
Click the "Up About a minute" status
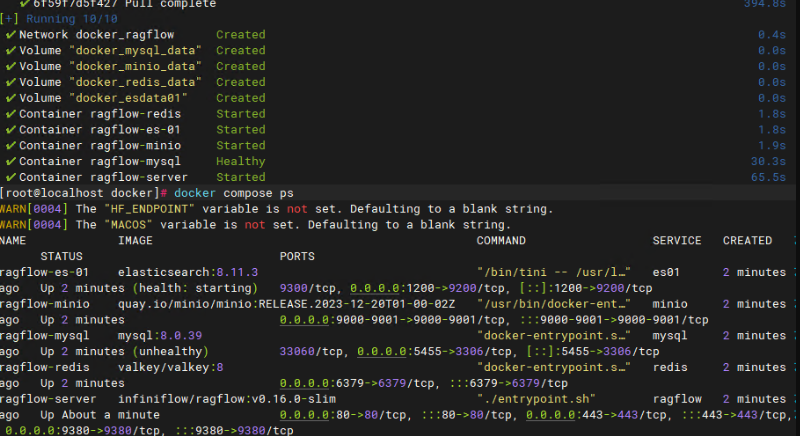click(100, 414)
